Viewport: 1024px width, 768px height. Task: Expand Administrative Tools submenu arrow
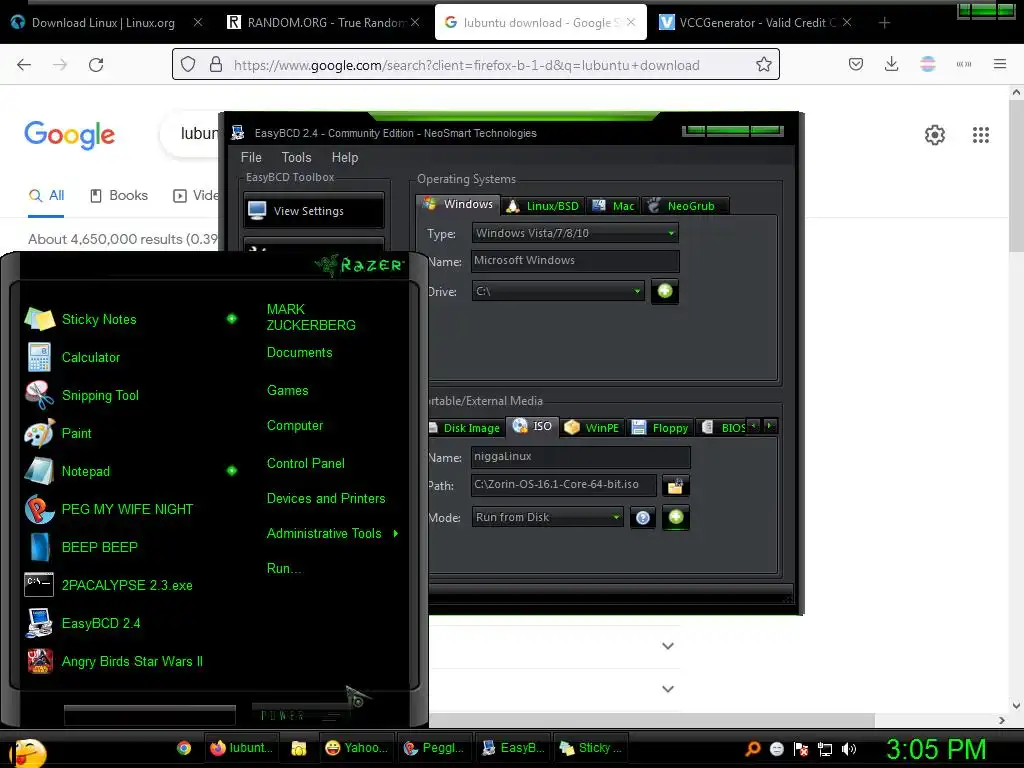[x=396, y=534]
